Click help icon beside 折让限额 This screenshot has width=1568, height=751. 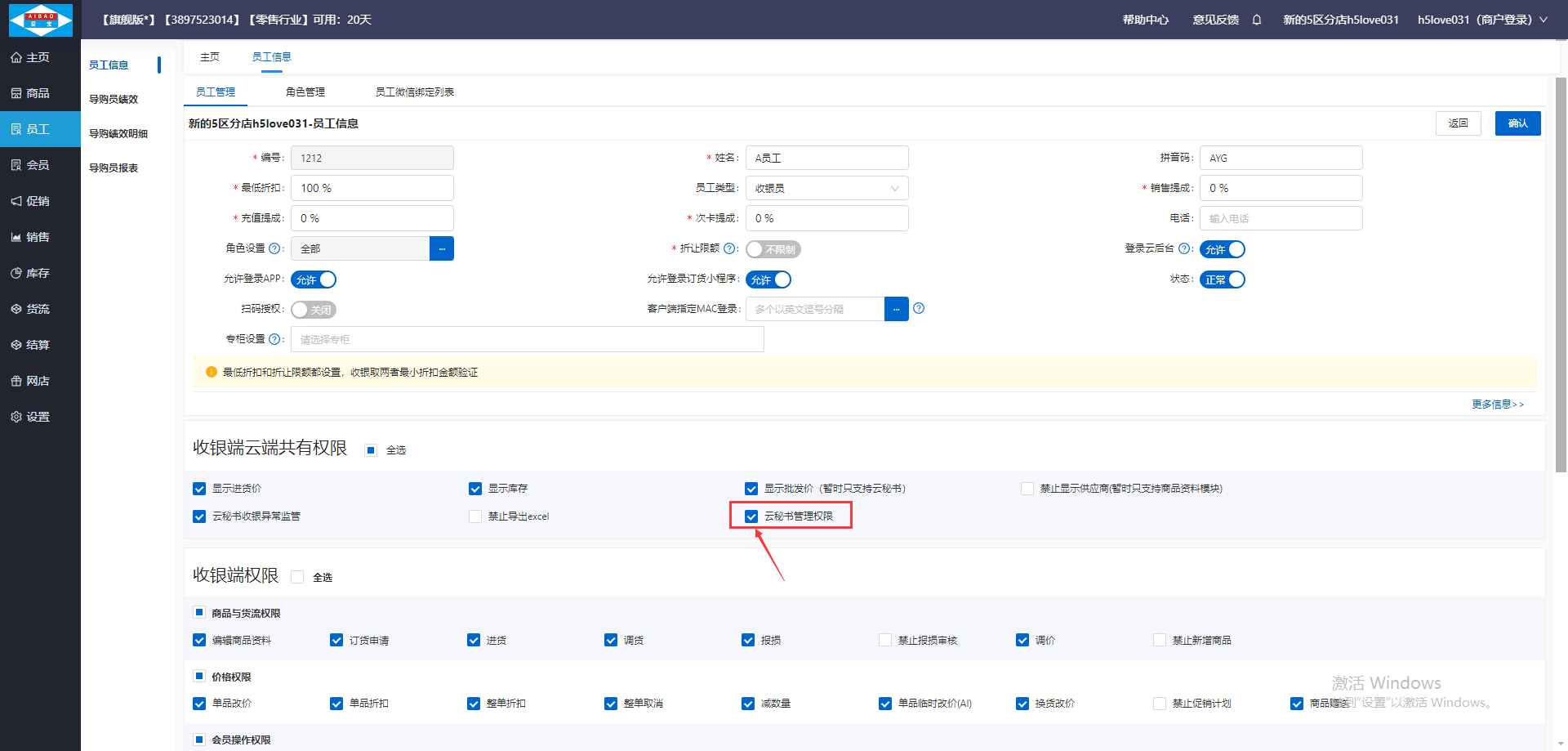pos(729,248)
